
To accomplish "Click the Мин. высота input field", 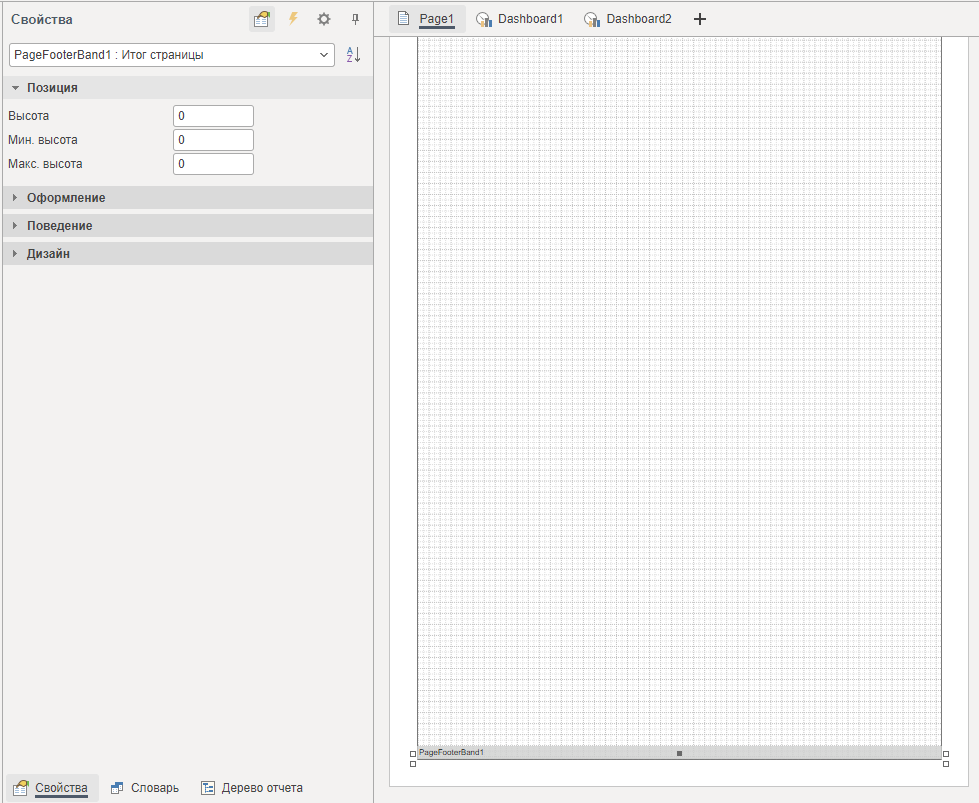I will [x=213, y=140].
